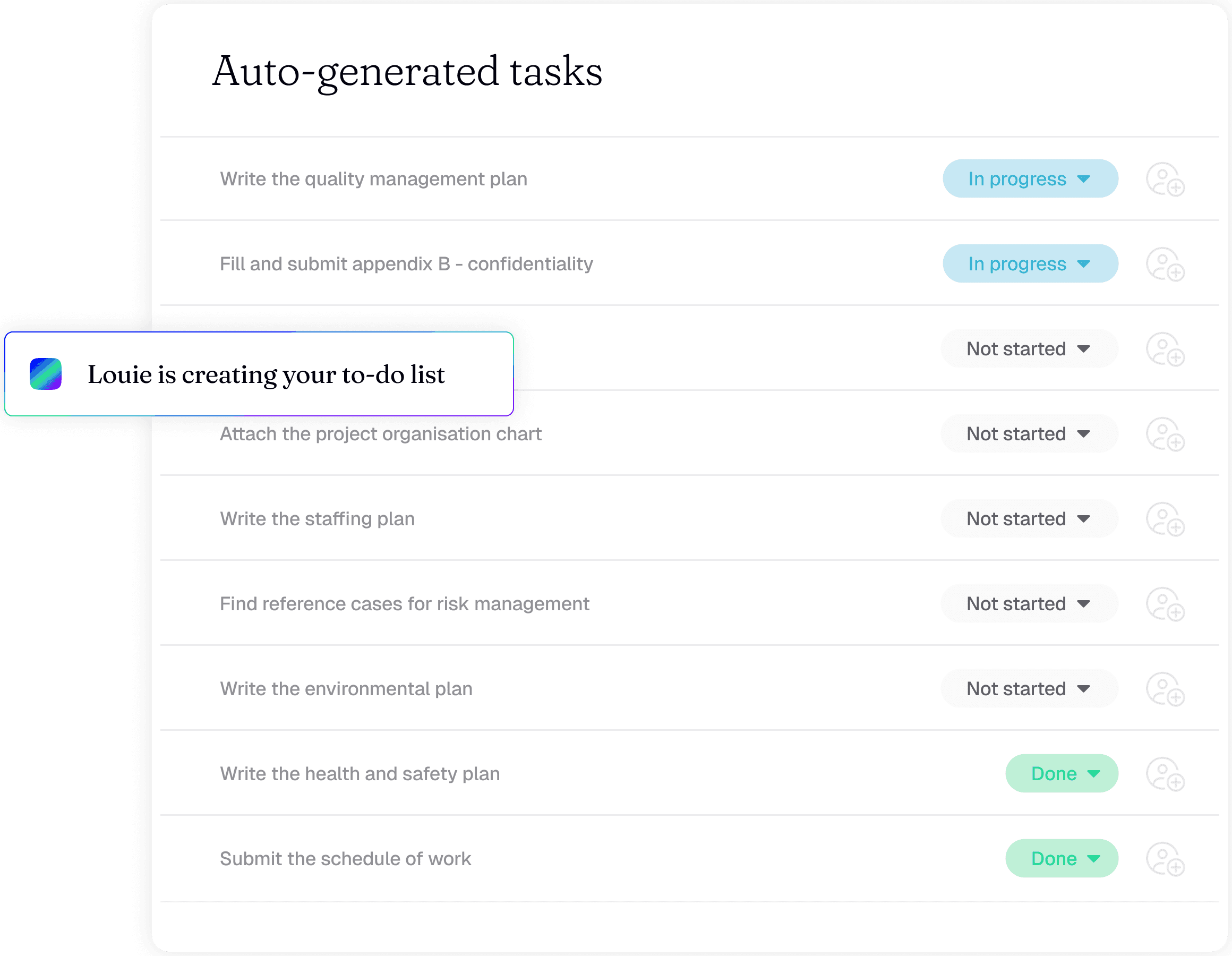Viewport: 1232px width, 956px height.
Task: Assign user to quality management plan task
Action: click(x=1165, y=180)
